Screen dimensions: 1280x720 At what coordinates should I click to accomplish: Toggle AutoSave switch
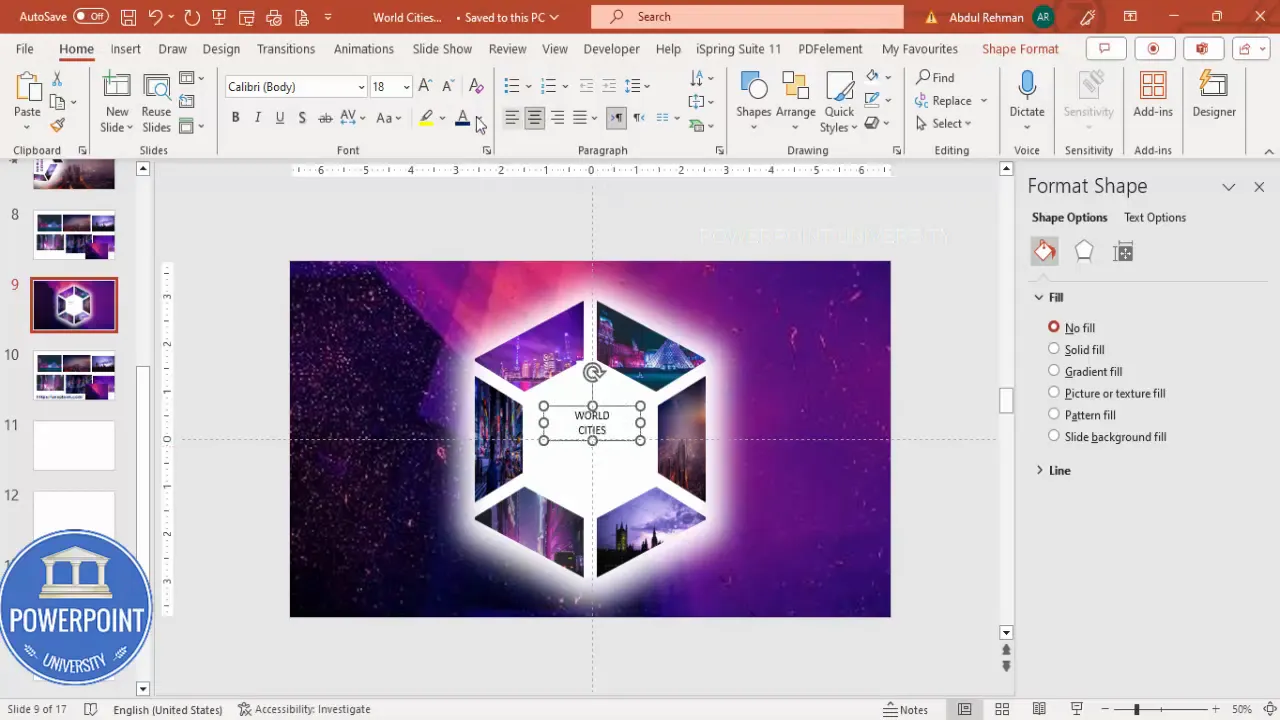click(x=91, y=17)
